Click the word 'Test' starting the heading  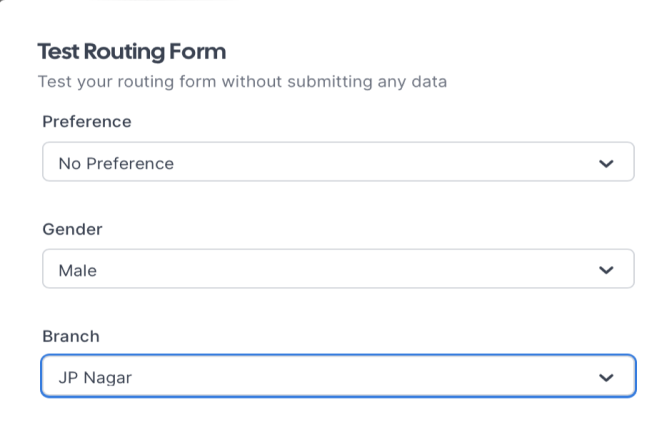58,51
